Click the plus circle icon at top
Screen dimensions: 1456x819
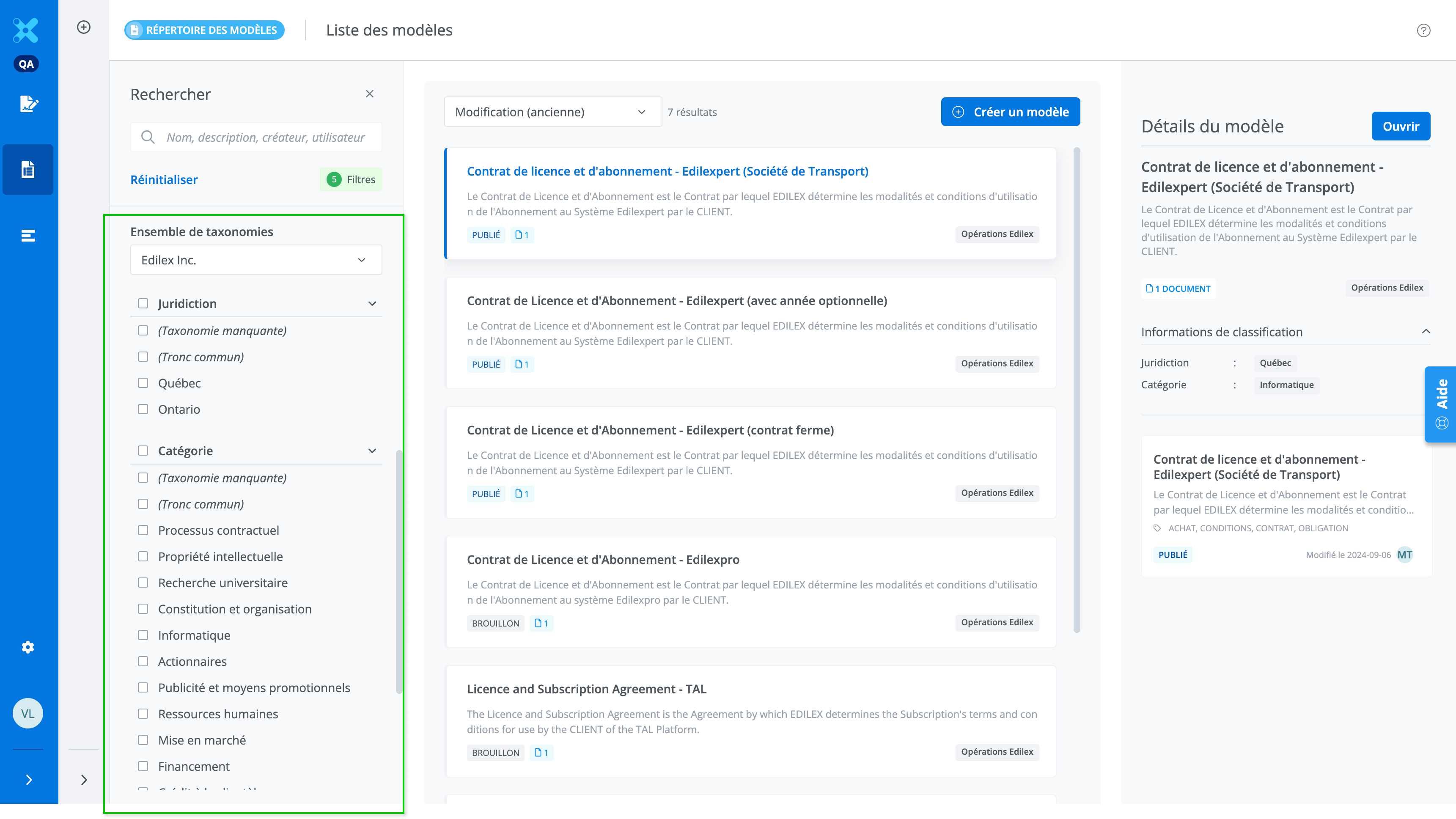[84, 27]
